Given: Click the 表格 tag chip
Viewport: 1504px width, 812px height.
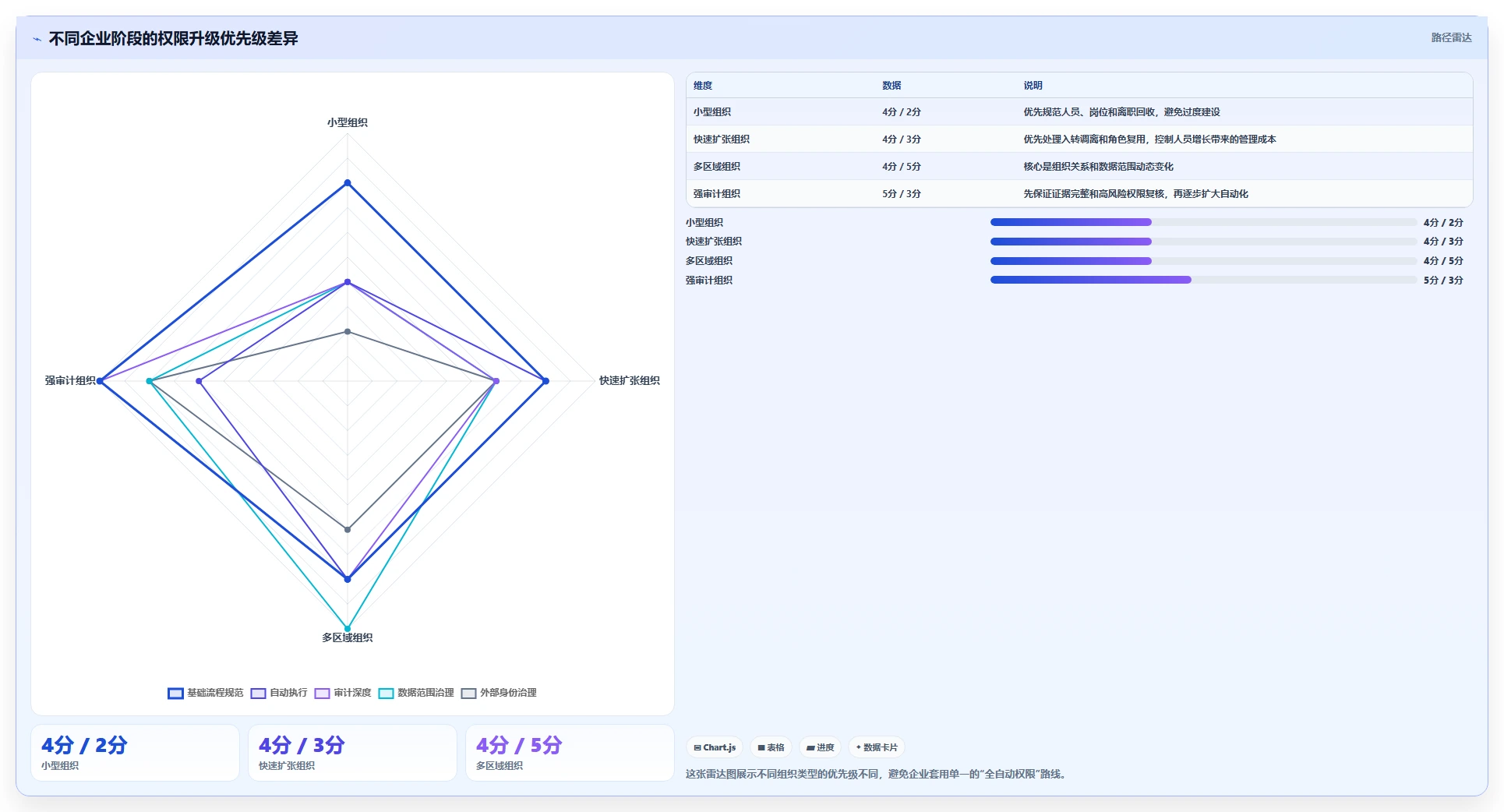Looking at the screenshot, I should [x=771, y=747].
